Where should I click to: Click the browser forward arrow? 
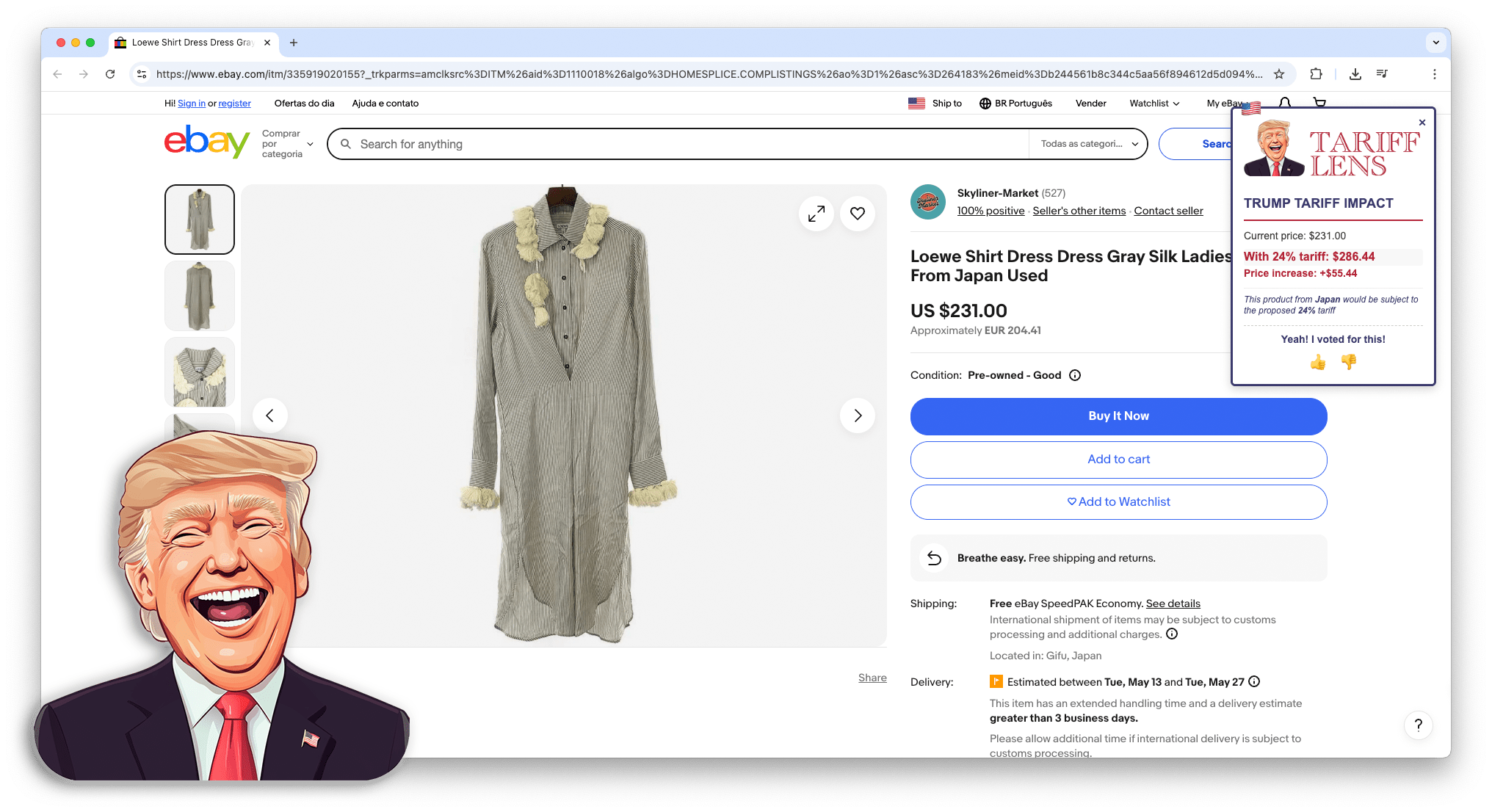(84, 74)
